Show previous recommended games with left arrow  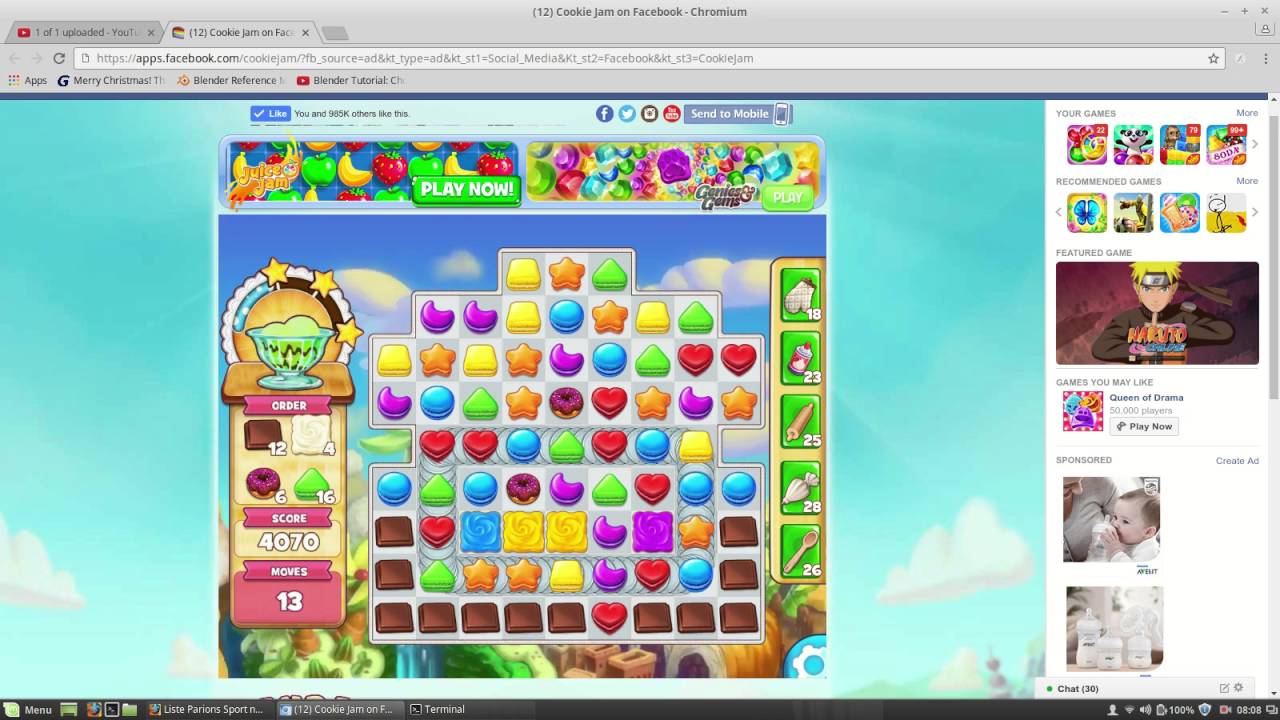tap(1059, 213)
